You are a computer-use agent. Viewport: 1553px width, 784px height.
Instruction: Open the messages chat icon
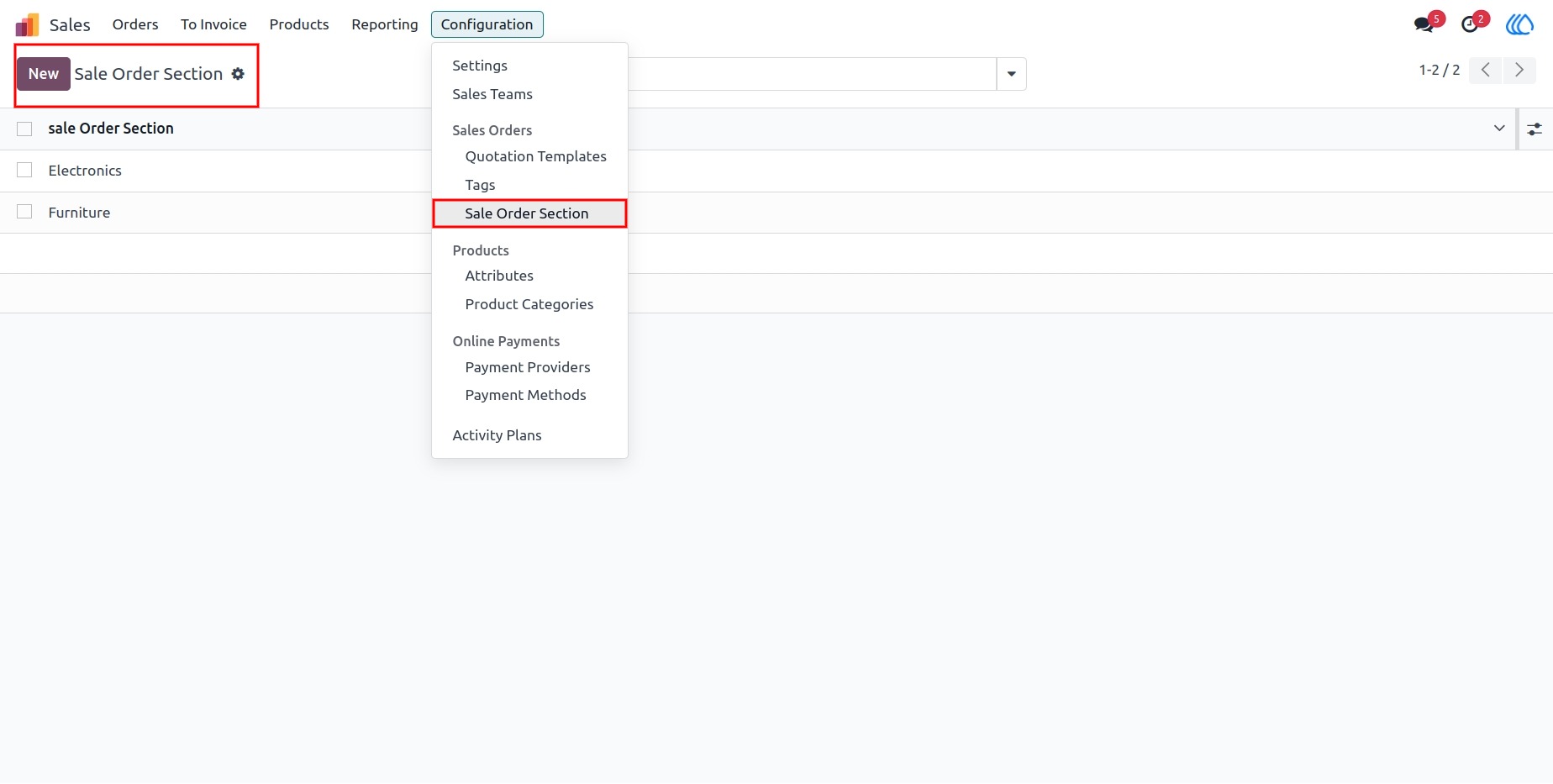pos(1424,24)
